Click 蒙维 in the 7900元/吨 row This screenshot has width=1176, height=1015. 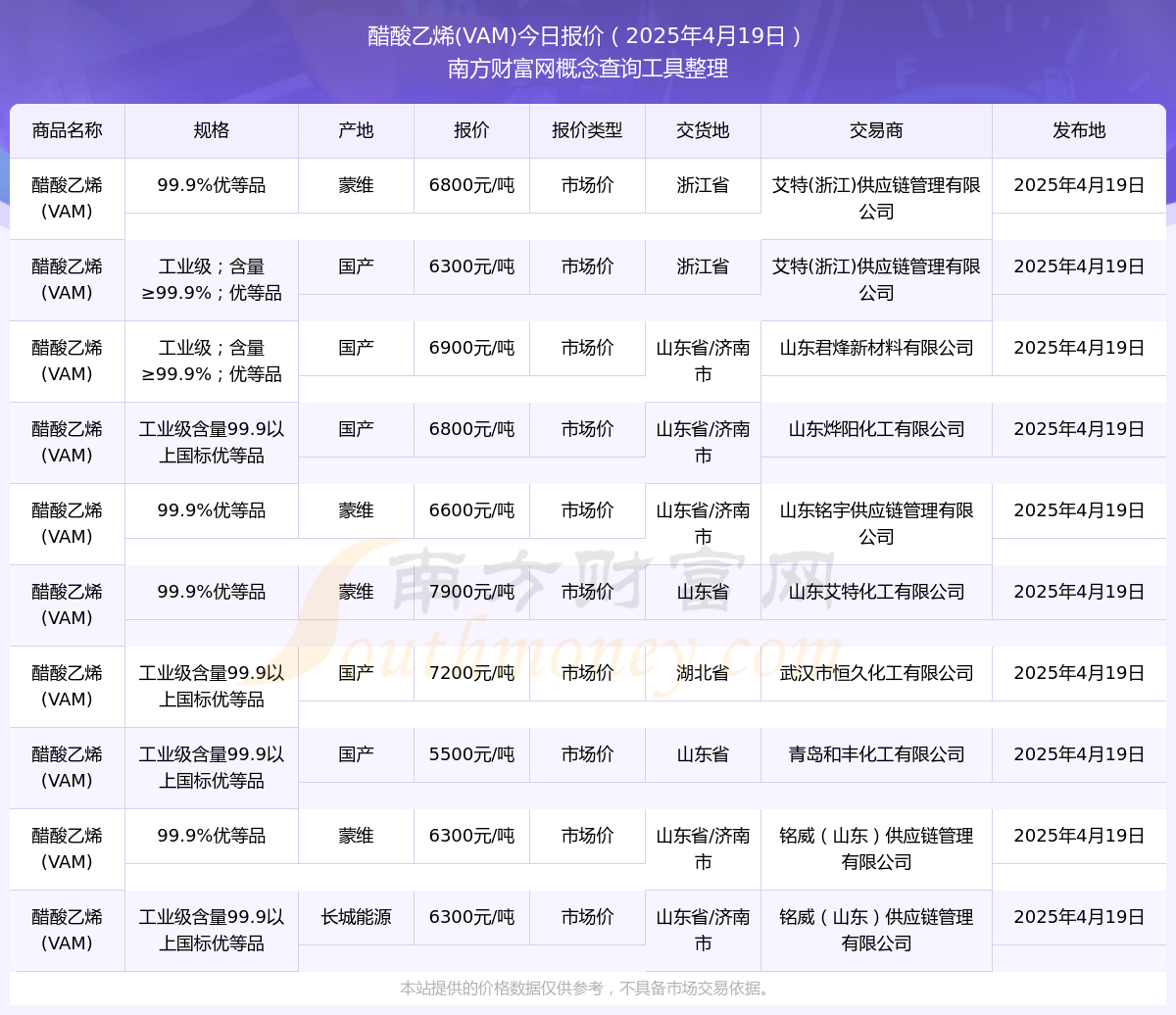click(356, 592)
